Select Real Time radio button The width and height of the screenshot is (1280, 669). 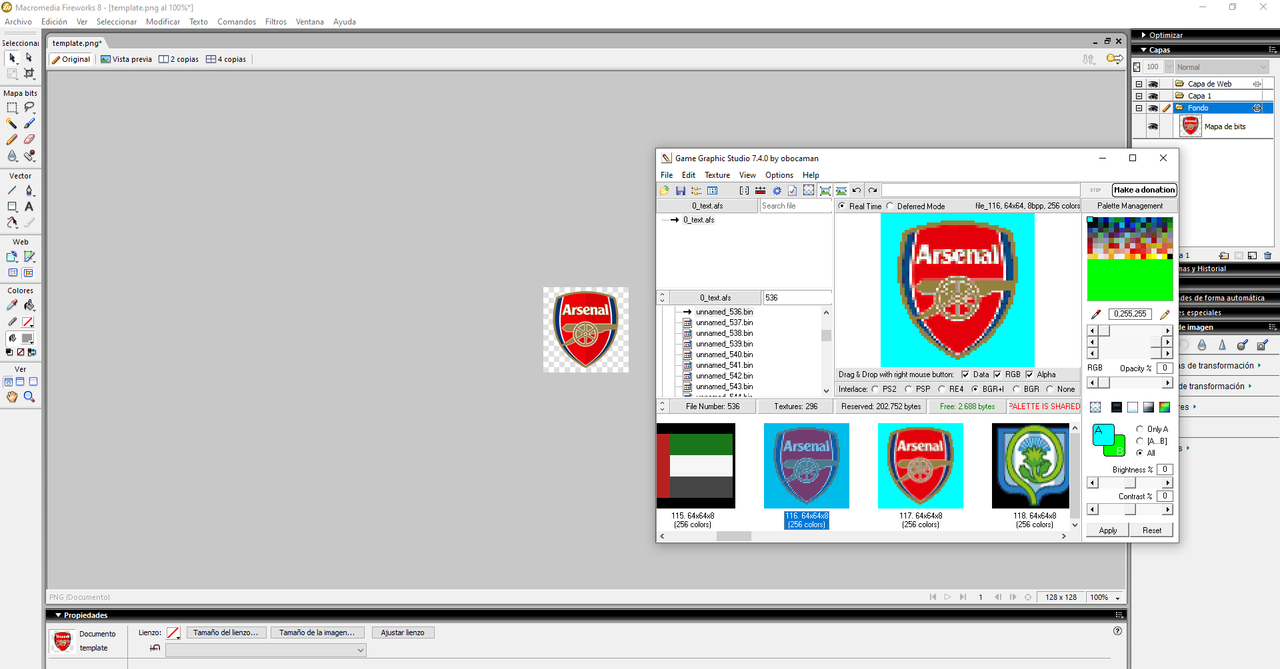coord(841,206)
